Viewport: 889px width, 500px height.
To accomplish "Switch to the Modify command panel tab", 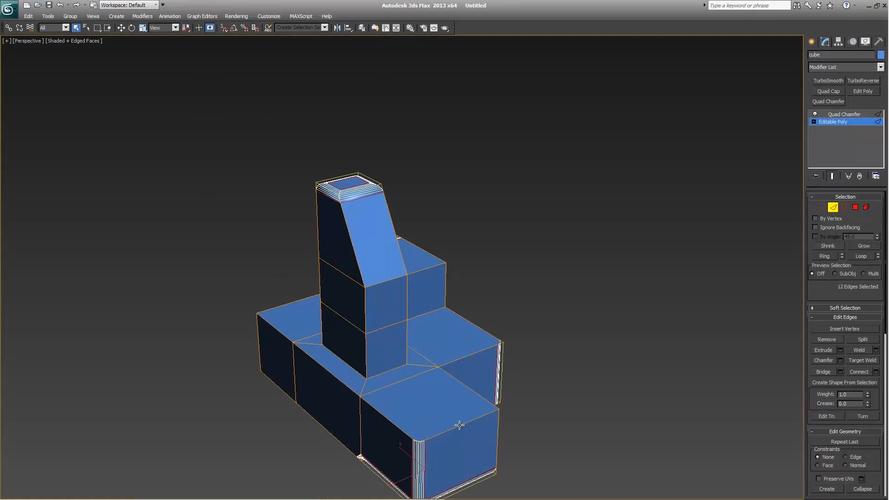I will point(825,41).
